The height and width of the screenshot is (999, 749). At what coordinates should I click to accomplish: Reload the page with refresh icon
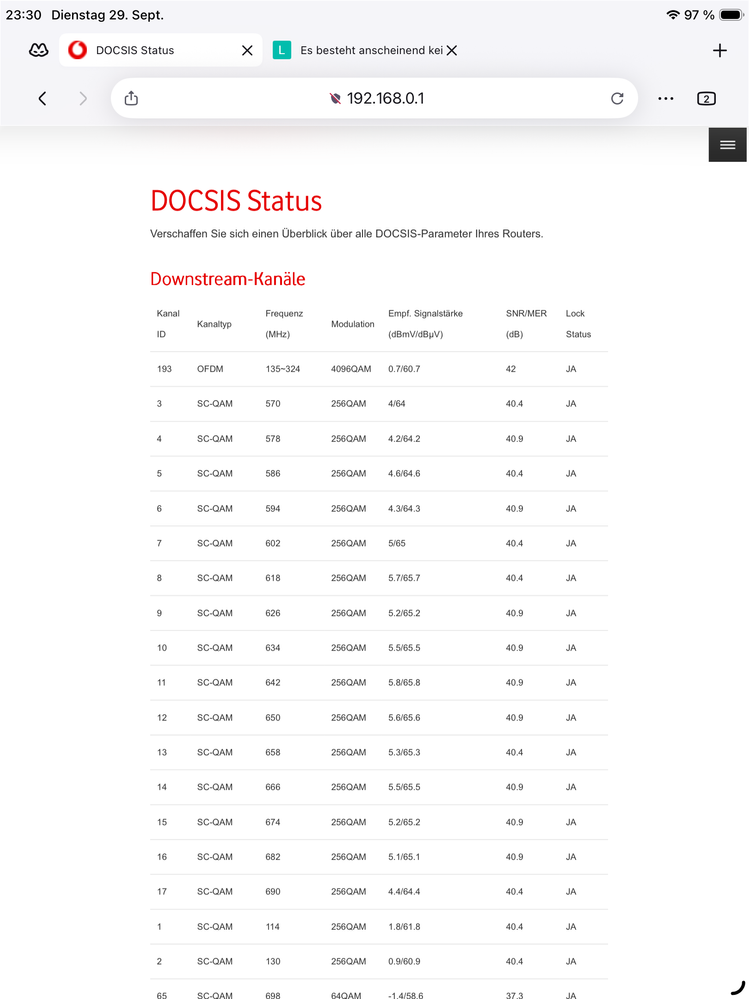tap(617, 98)
